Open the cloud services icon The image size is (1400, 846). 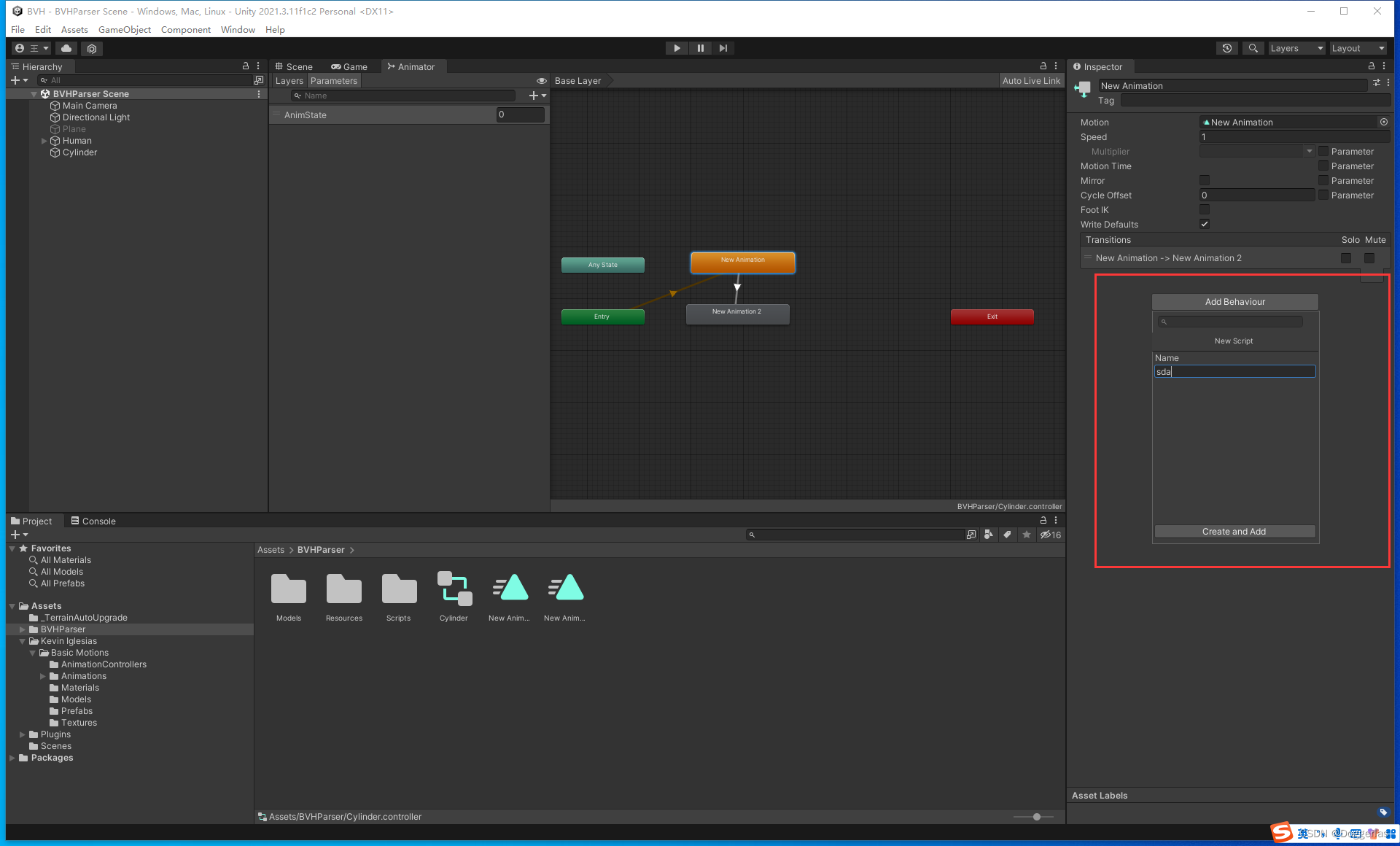(66, 48)
